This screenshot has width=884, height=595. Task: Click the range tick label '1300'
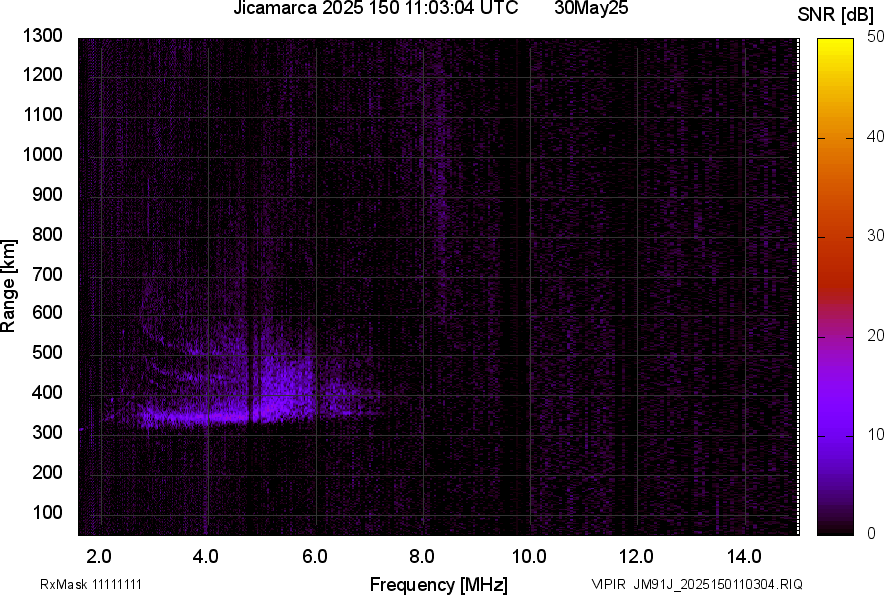pyautogui.click(x=42, y=36)
